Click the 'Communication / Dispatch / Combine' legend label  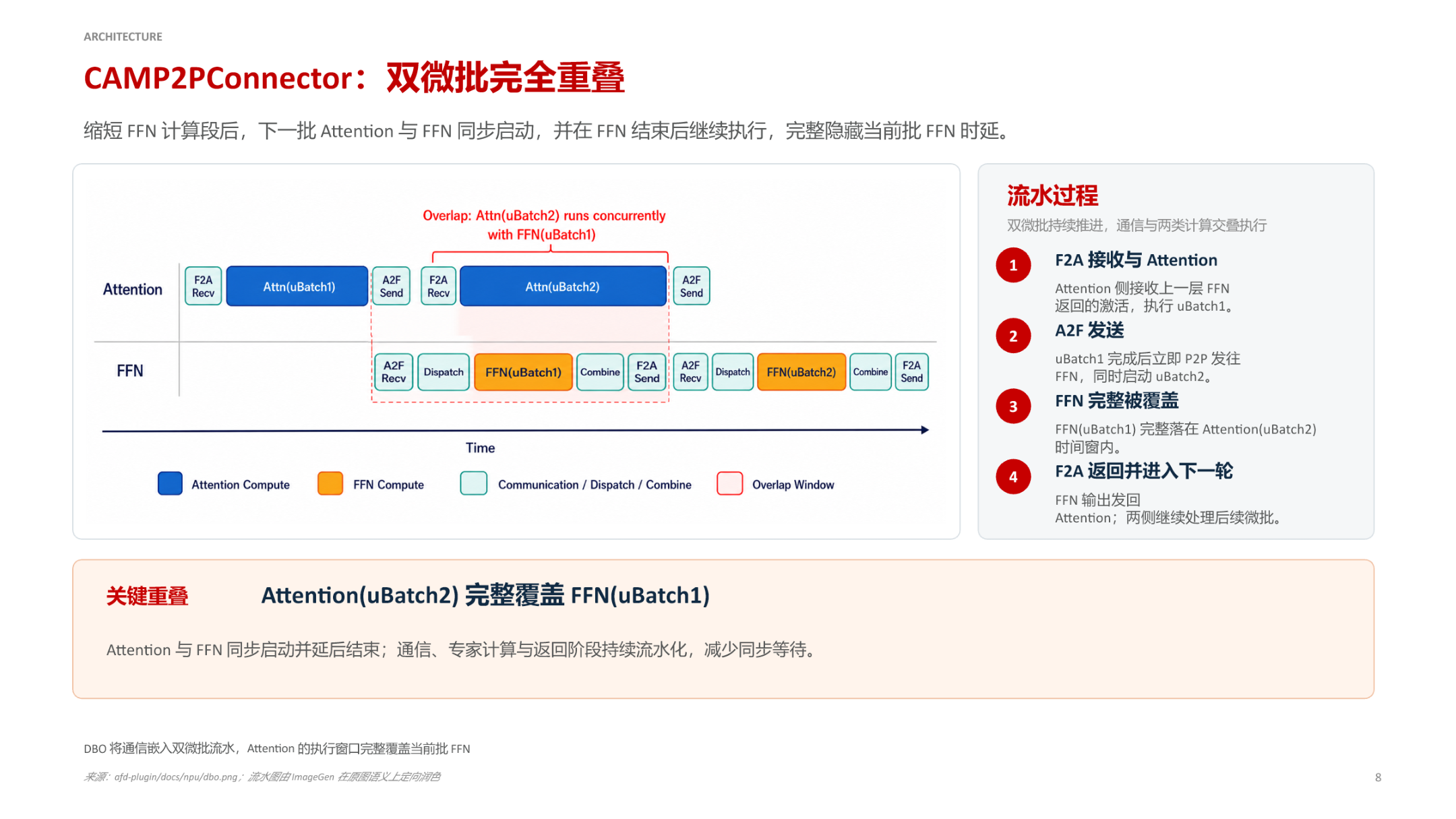[595, 485]
